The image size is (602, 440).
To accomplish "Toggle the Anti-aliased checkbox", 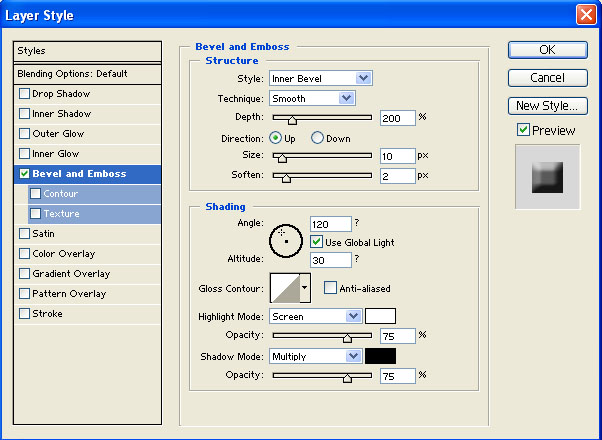I will click(330, 288).
